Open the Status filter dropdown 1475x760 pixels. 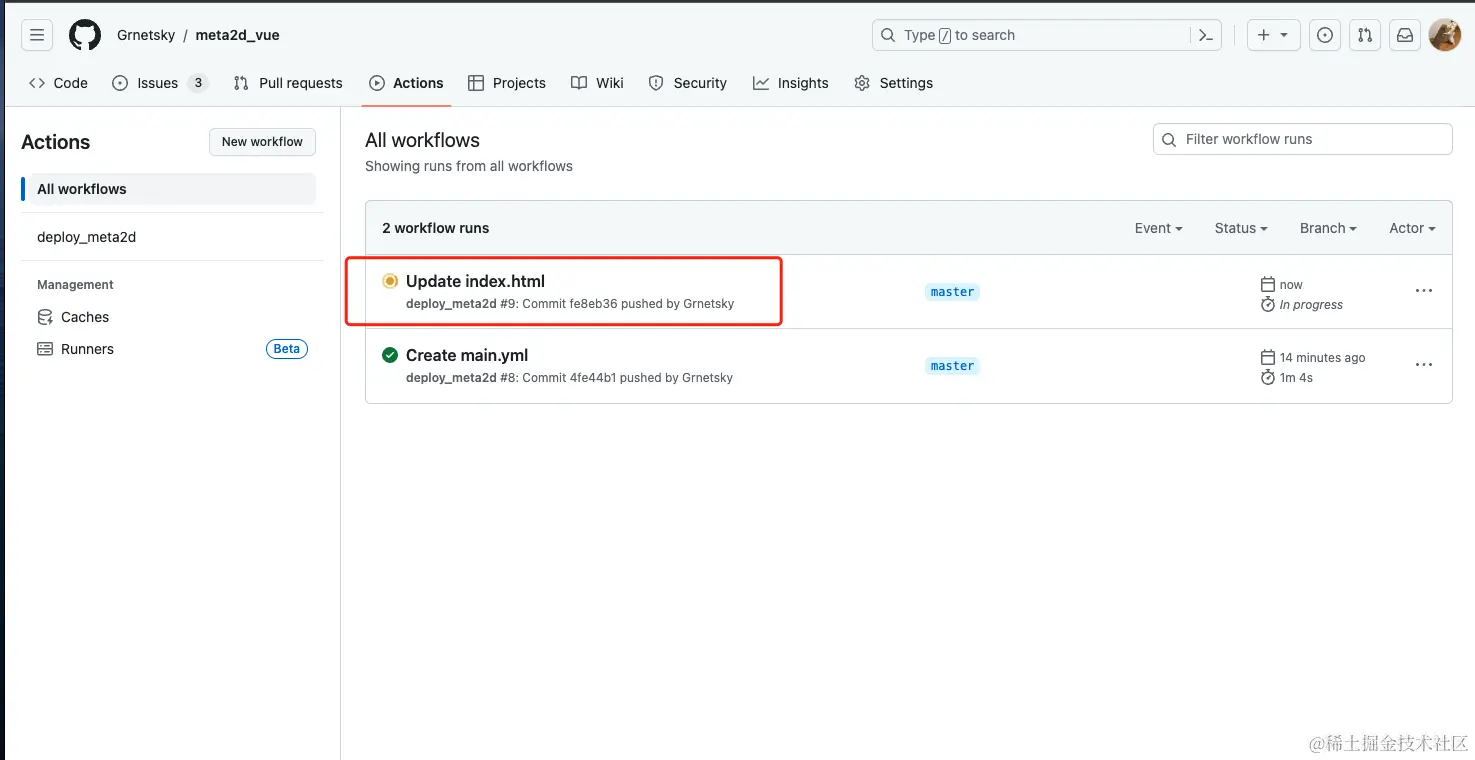[x=1241, y=228]
